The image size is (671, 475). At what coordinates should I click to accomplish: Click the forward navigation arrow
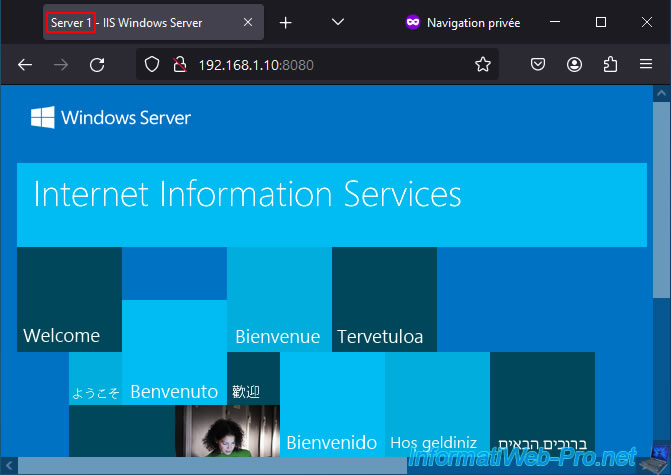61,65
